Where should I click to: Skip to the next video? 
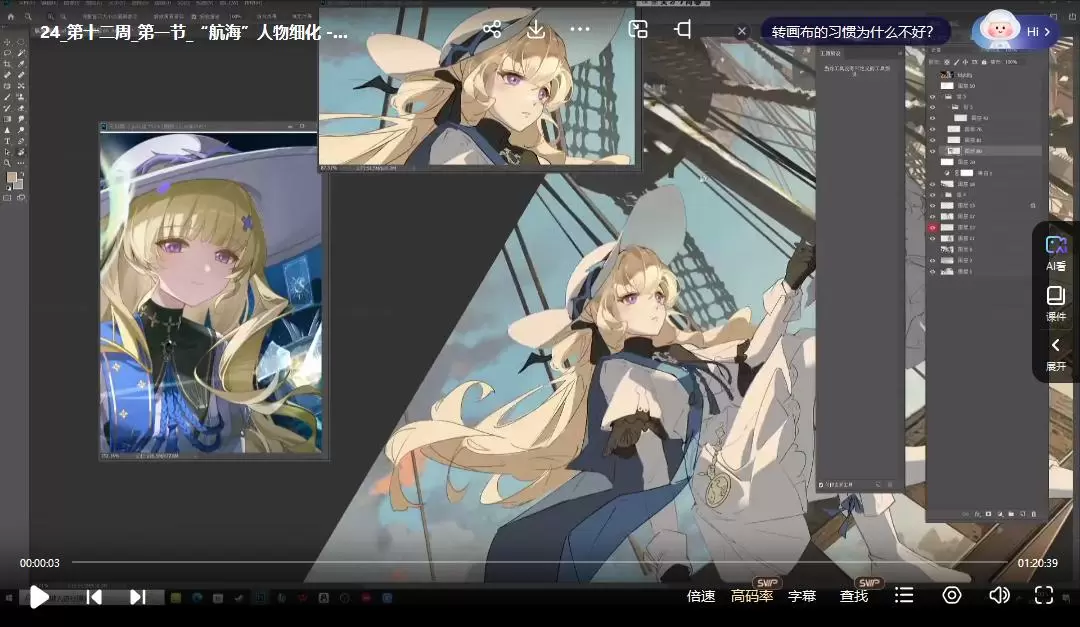point(138,597)
